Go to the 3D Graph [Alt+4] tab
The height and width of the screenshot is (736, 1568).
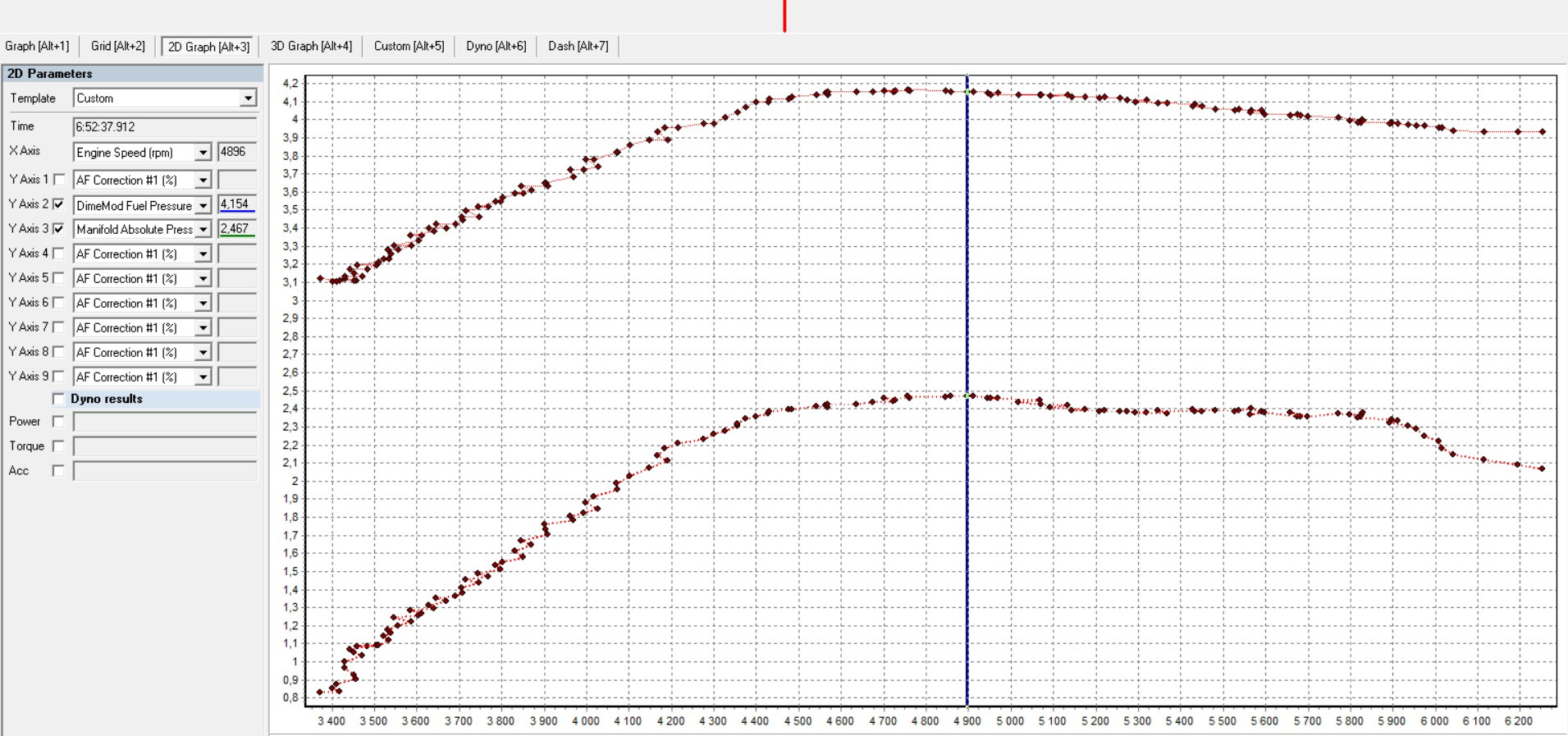pyautogui.click(x=311, y=46)
